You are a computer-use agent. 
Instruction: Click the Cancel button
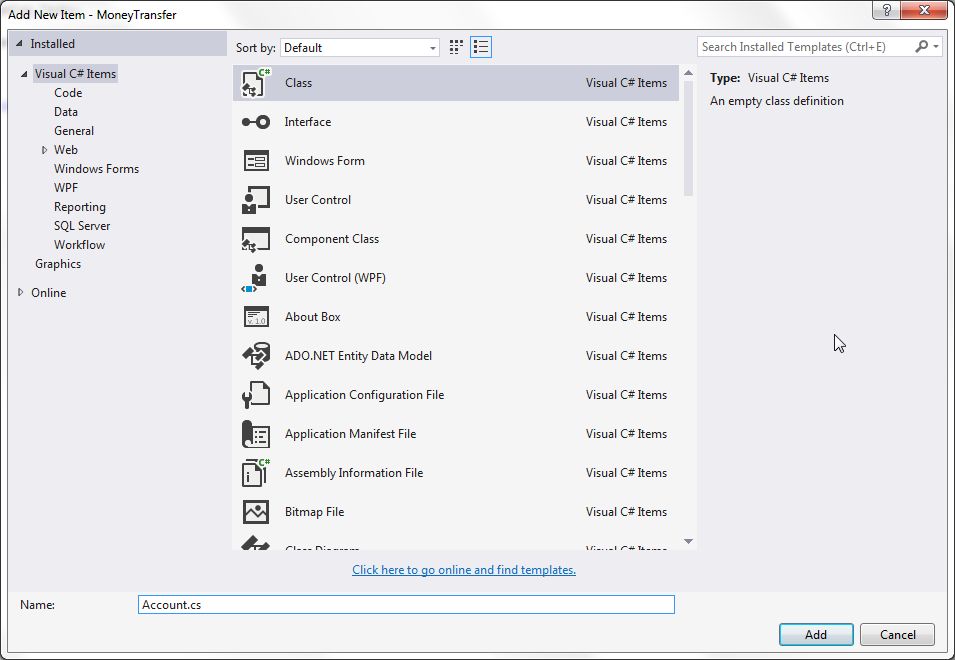897,634
